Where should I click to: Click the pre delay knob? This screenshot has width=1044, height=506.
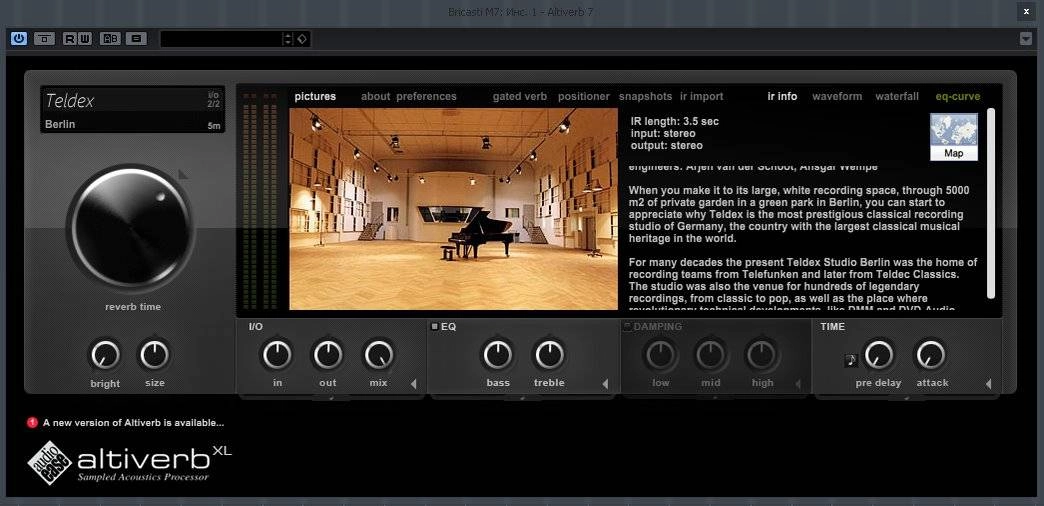[x=879, y=355]
